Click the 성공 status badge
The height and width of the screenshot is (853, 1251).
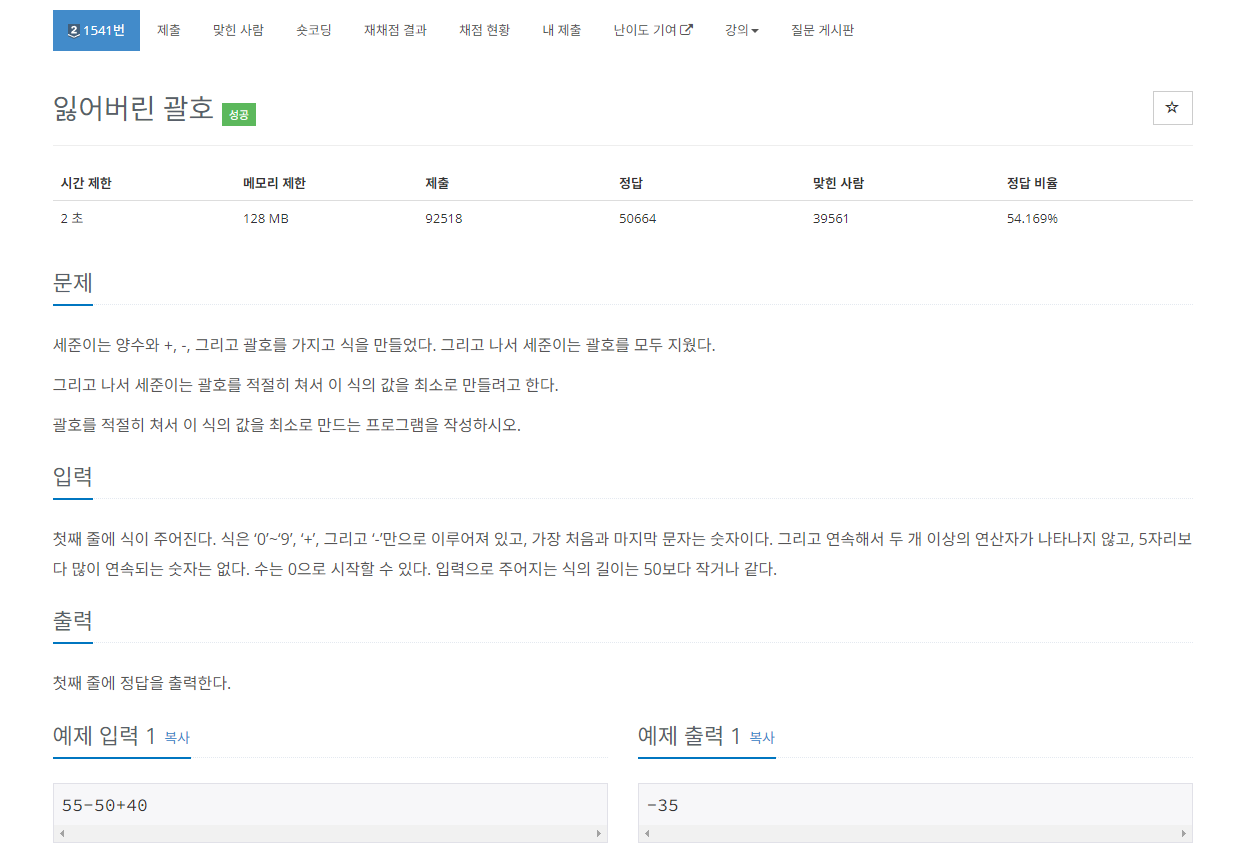(239, 114)
